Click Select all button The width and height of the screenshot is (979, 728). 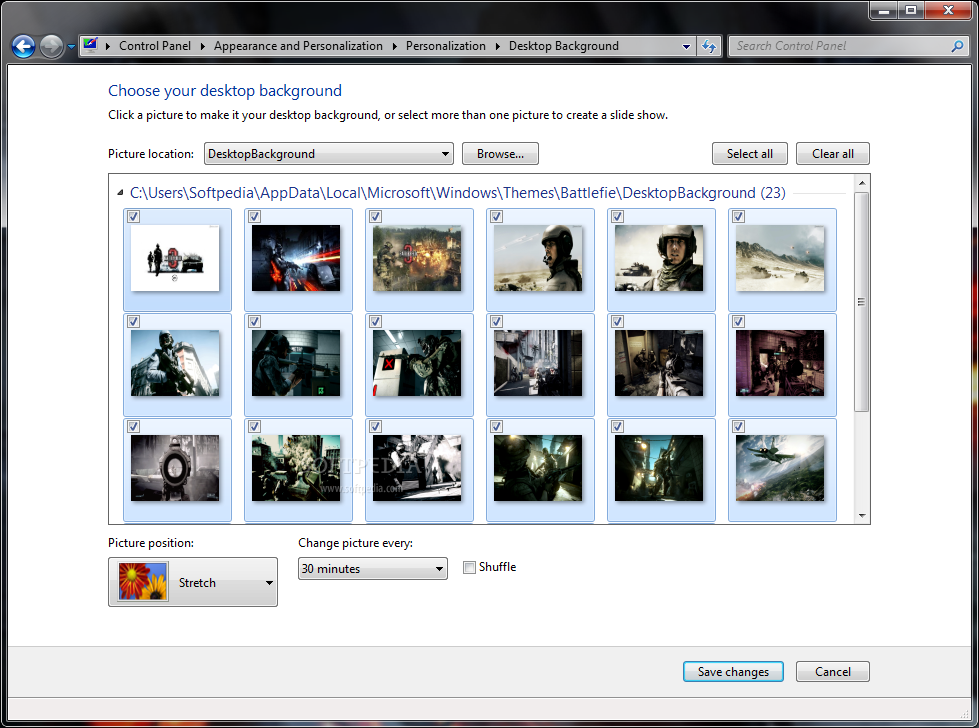point(750,154)
